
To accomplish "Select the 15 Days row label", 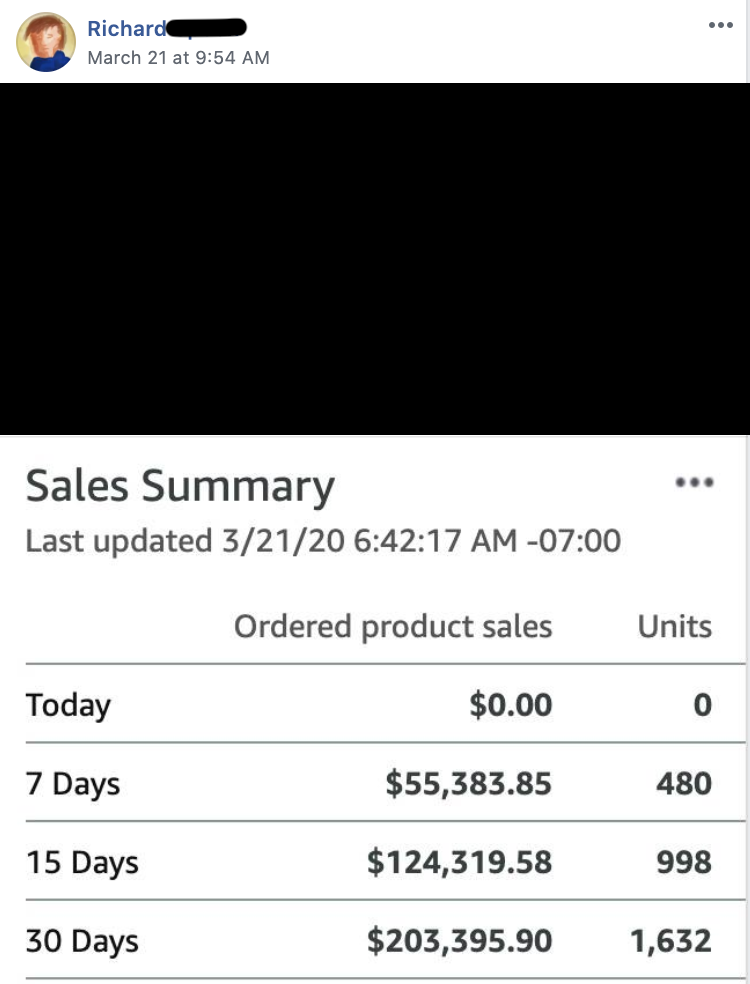I will [82, 862].
